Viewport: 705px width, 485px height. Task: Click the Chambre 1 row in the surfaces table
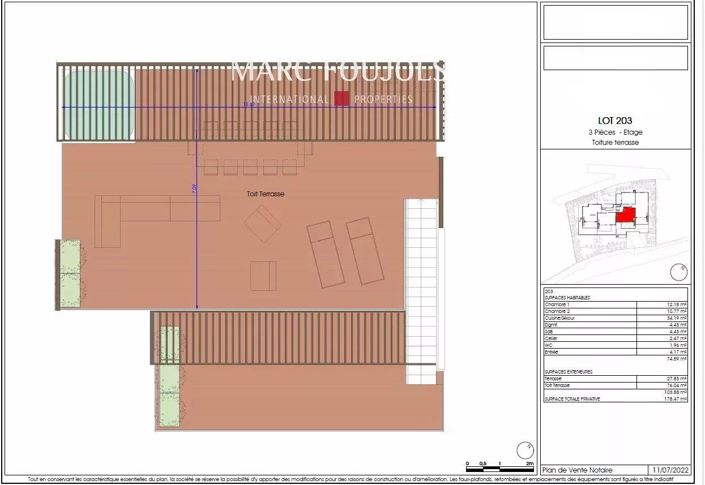pos(613,303)
